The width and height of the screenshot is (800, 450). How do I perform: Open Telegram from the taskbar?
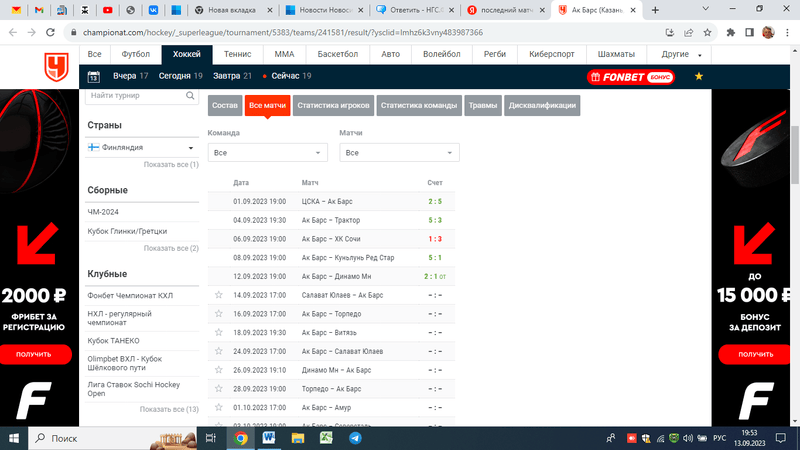(355, 438)
